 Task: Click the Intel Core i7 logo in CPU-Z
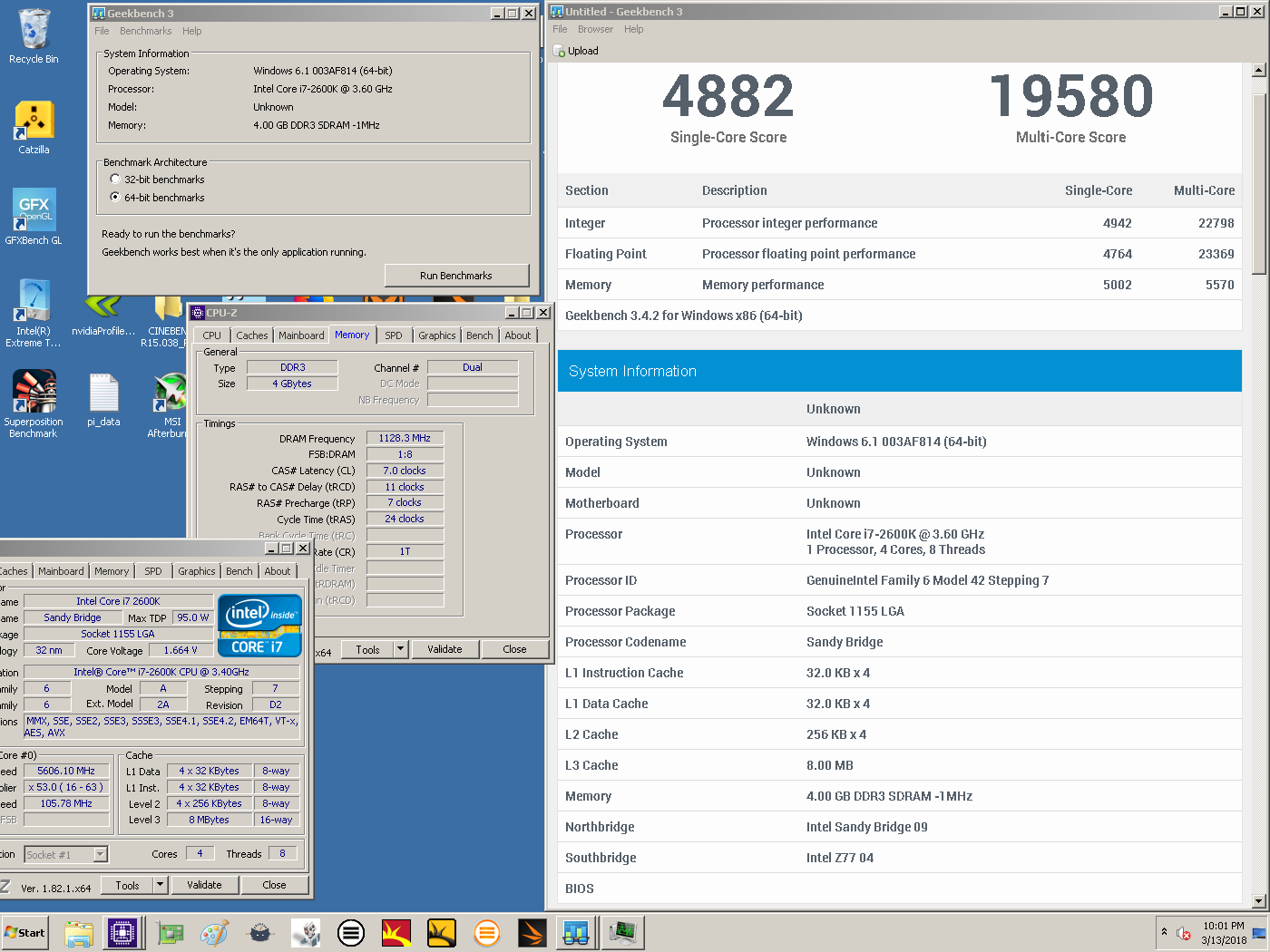tap(259, 626)
